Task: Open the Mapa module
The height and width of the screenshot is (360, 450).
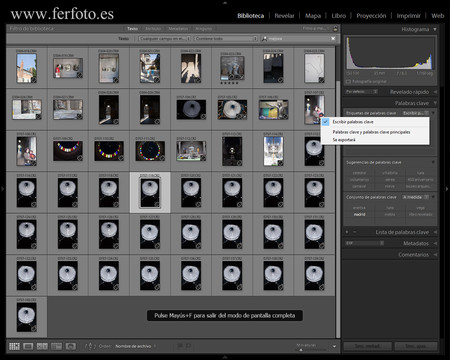Action: (313, 16)
